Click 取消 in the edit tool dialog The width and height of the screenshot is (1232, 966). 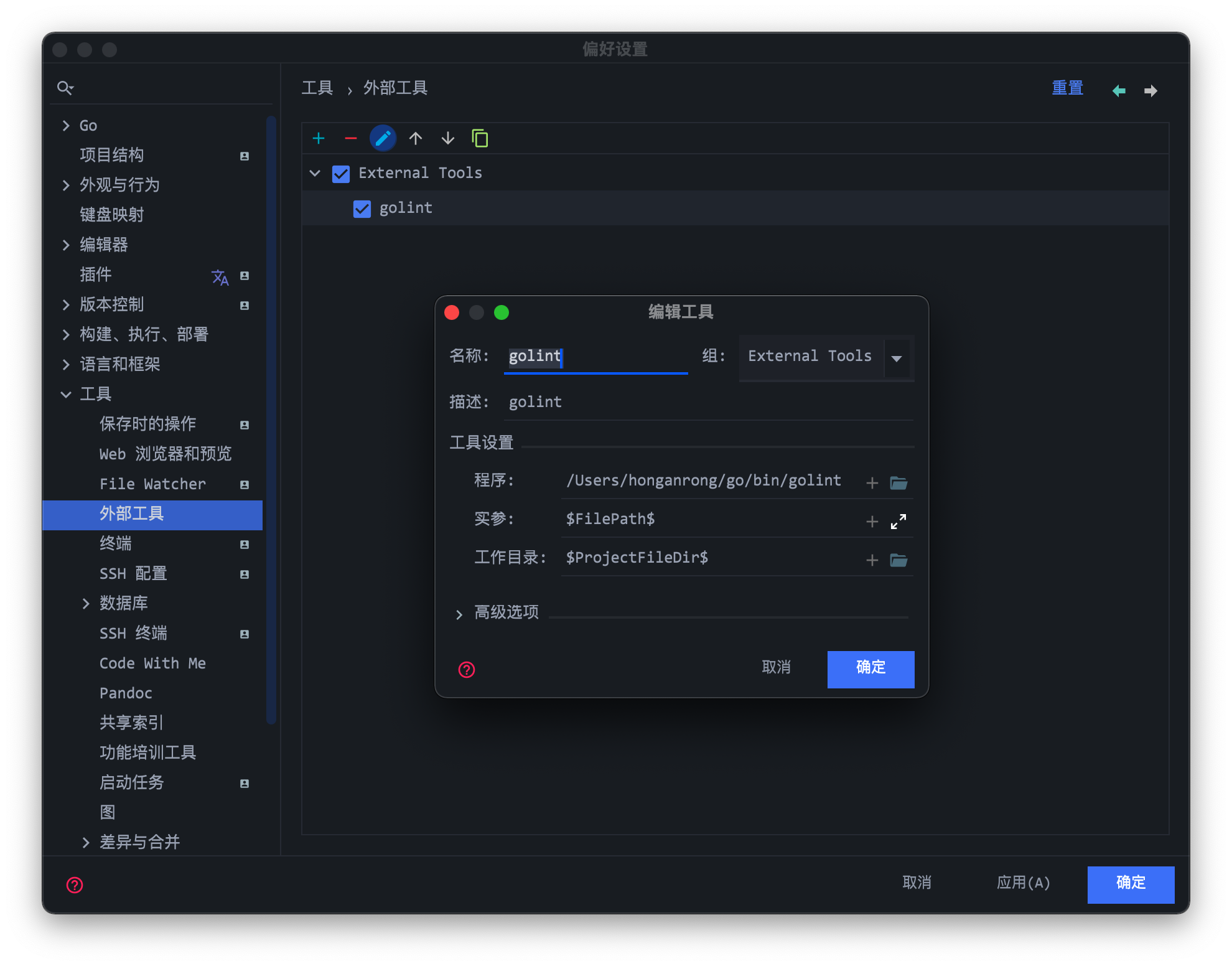pyautogui.click(x=776, y=667)
